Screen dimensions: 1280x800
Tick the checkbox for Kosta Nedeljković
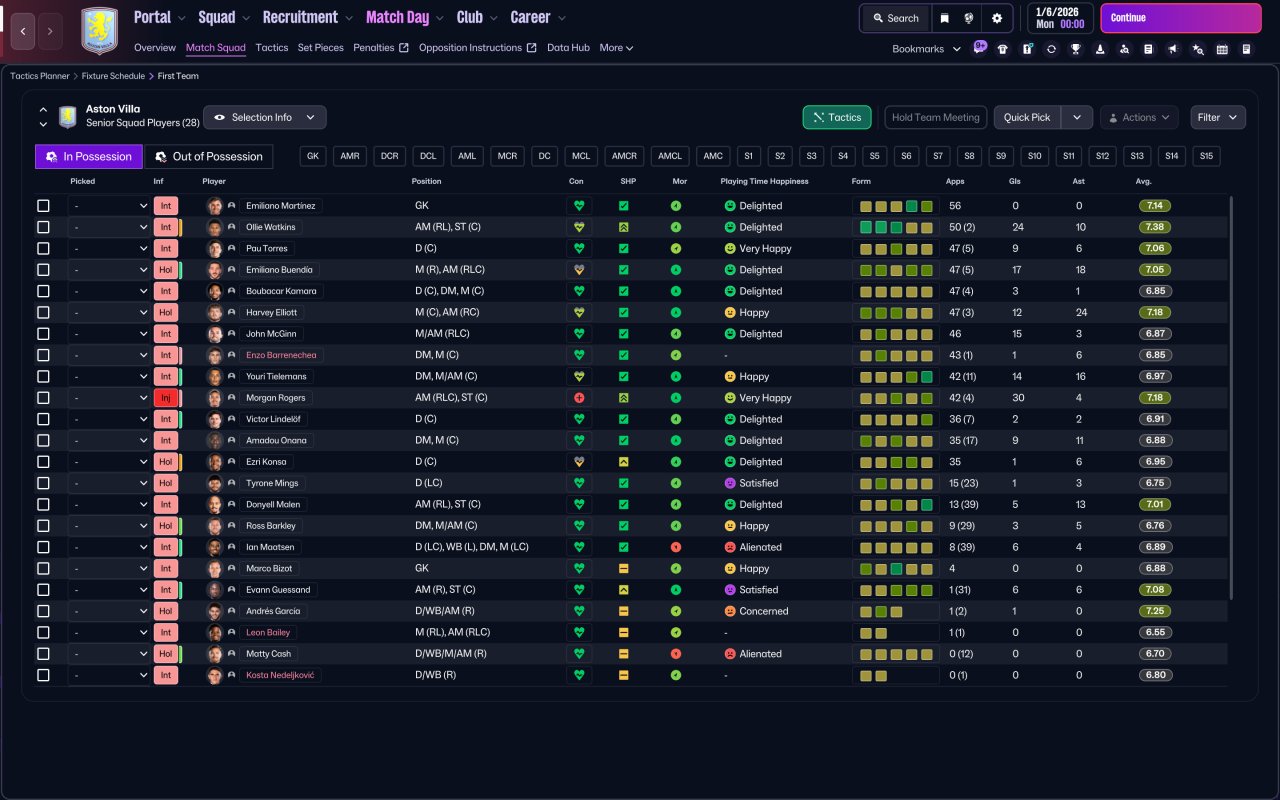(x=43, y=675)
